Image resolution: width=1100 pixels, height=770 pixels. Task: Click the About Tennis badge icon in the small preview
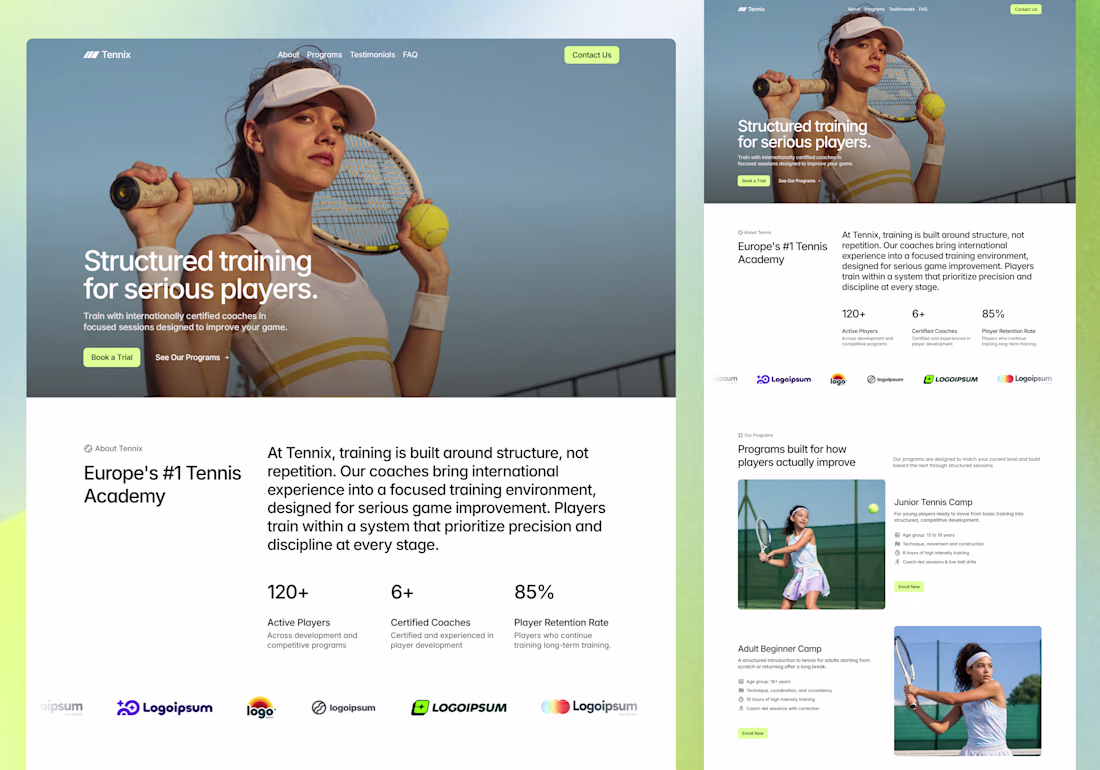click(740, 232)
